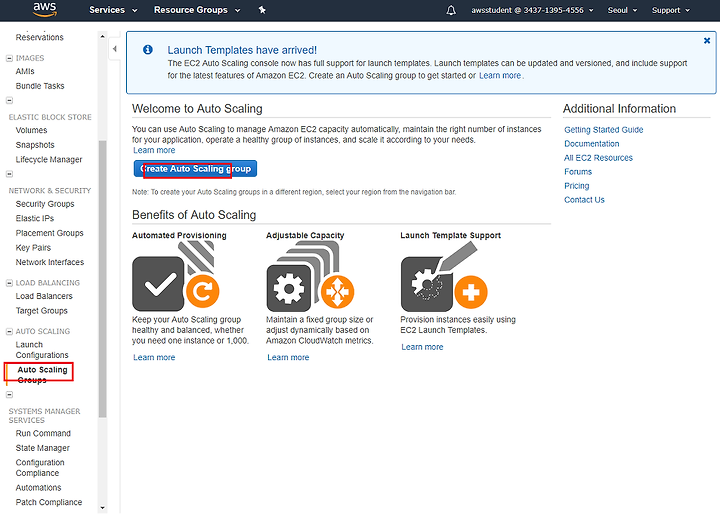The height and width of the screenshot is (515, 720).
Task: Open Load Balancers in sidebar
Action: click(x=44, y=297)
